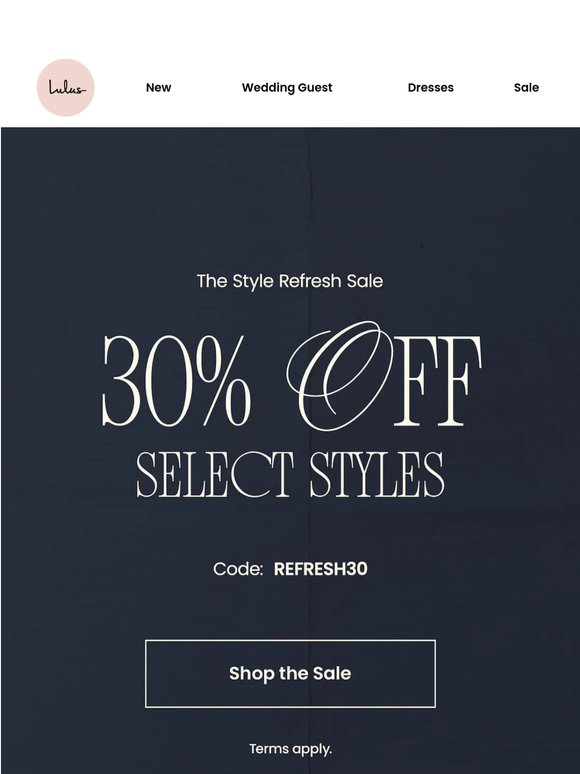Open the Dresses navigation link
The width and height of the screenshot is (580, 774).
point(430,88)
